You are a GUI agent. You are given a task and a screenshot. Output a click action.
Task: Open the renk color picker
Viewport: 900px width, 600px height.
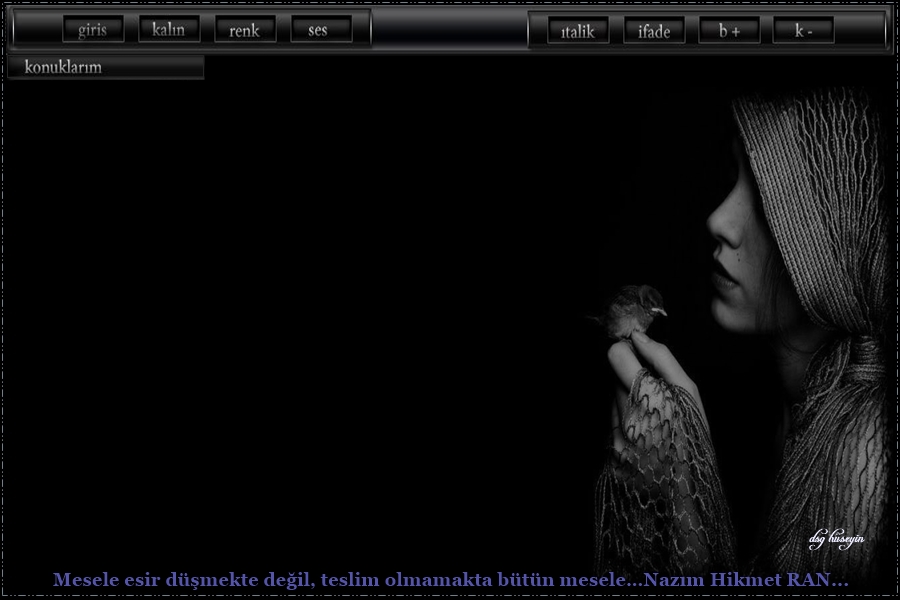245,30
